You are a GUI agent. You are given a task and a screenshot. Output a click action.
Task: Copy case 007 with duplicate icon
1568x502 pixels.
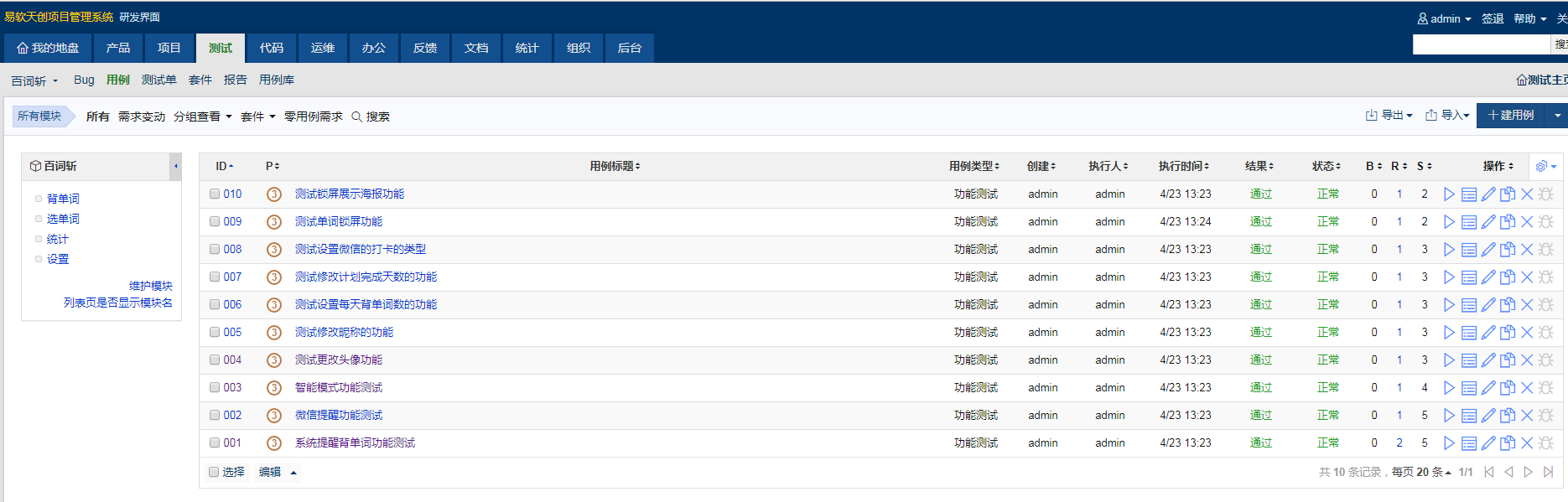tap(1508, 277)
